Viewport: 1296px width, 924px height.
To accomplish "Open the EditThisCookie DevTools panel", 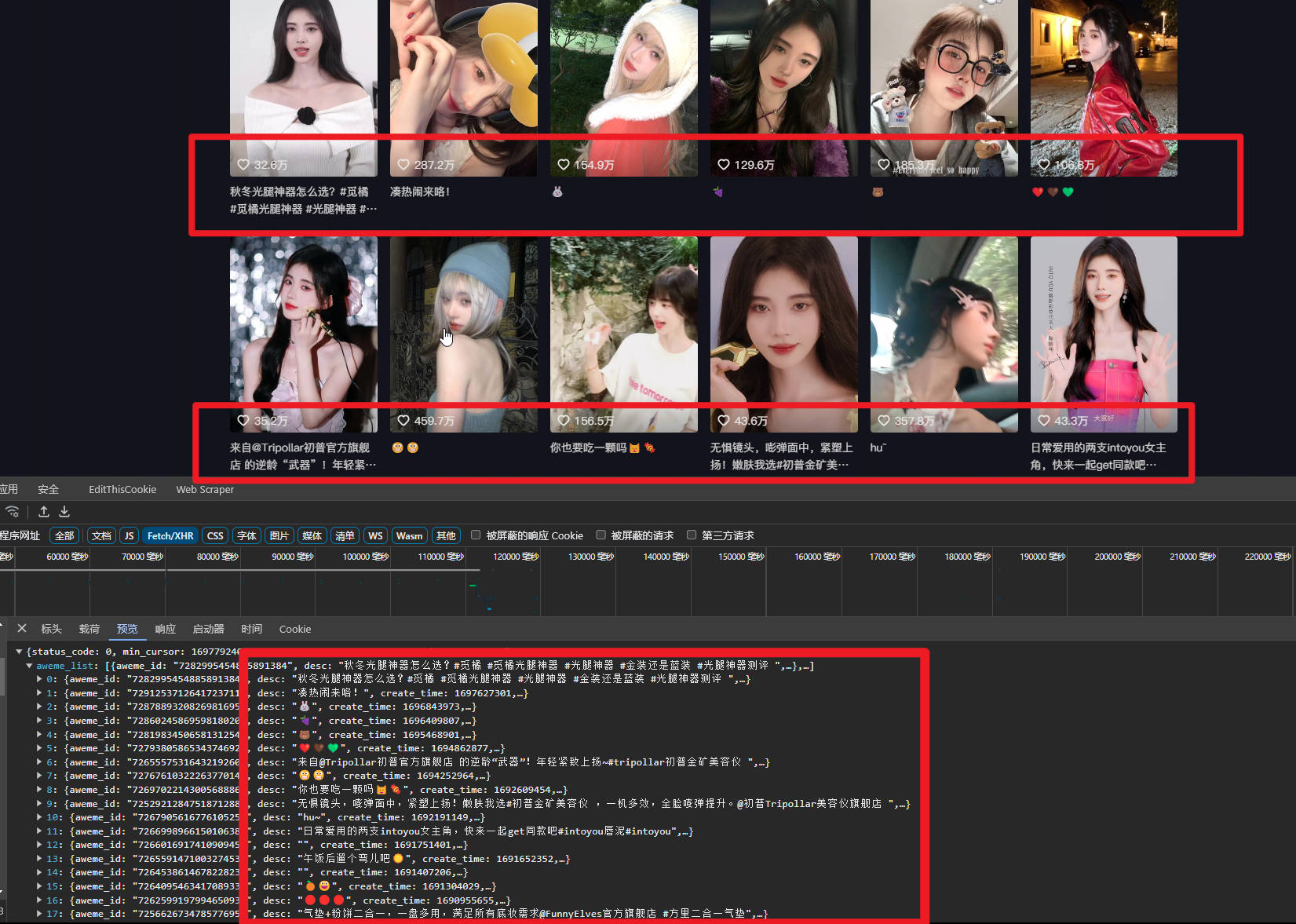I will (122, 489).
